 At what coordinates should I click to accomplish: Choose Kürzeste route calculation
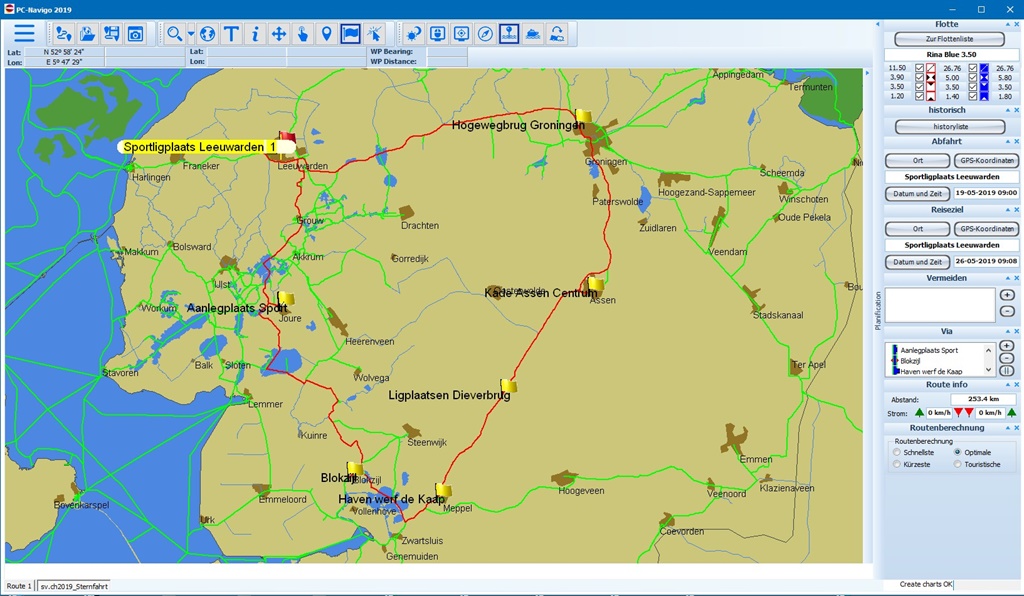pos(897,464)
